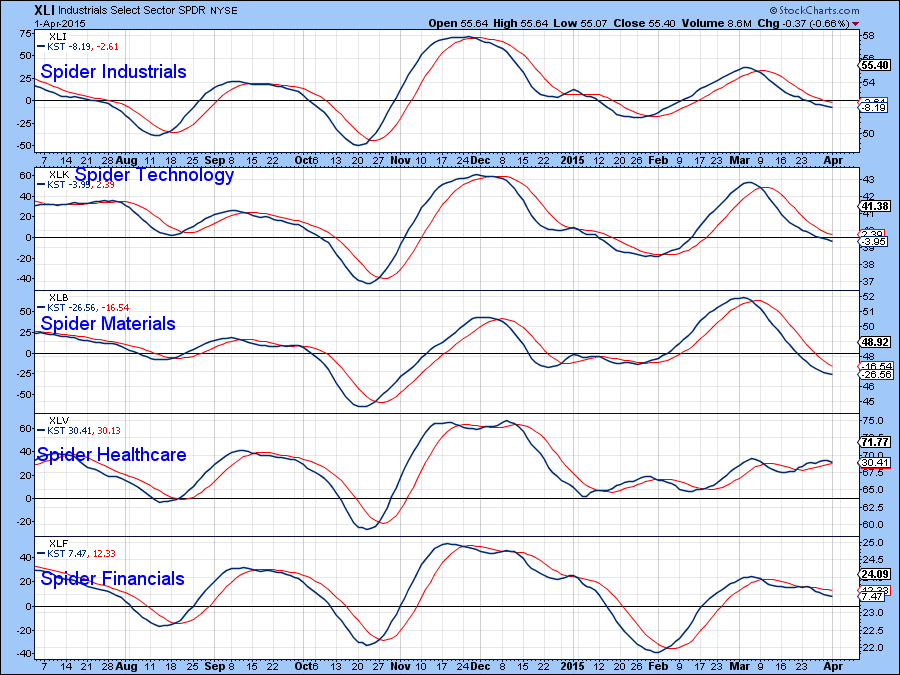Click the 'Open 55.64' value in header

458,24
